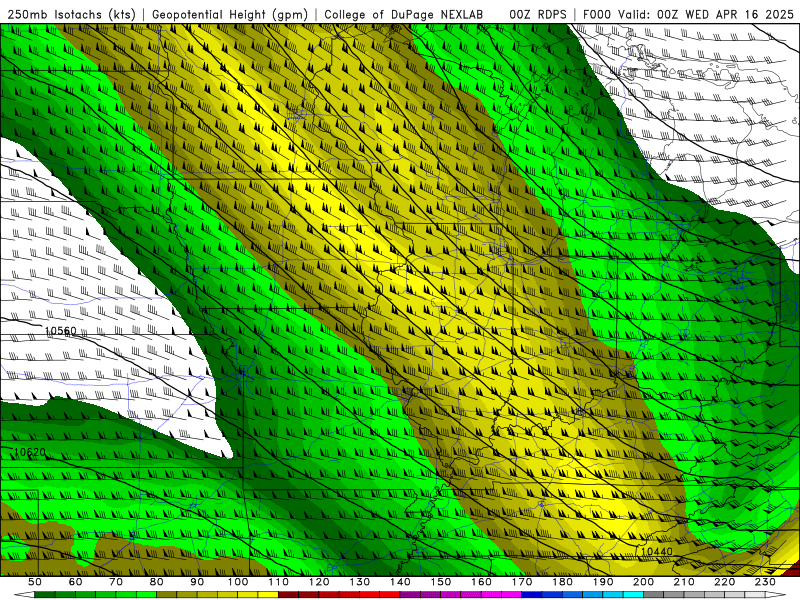Click the 230 kts color scale label
This screenshot has width=800, height=600.
point(765,582)
